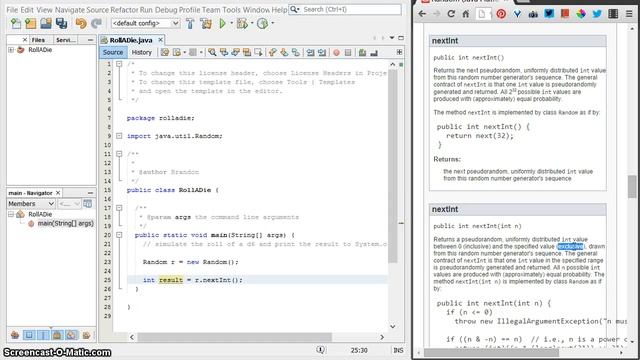Toggle the Show Static Members filter in navigator bottom bar
640x360 pixels.
click(43, 335)
